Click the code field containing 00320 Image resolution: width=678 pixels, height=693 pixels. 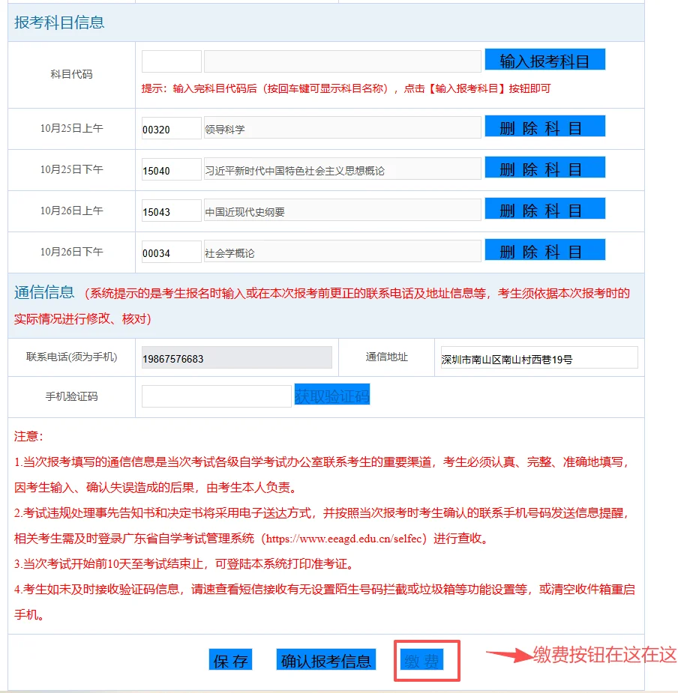[172, 129]
